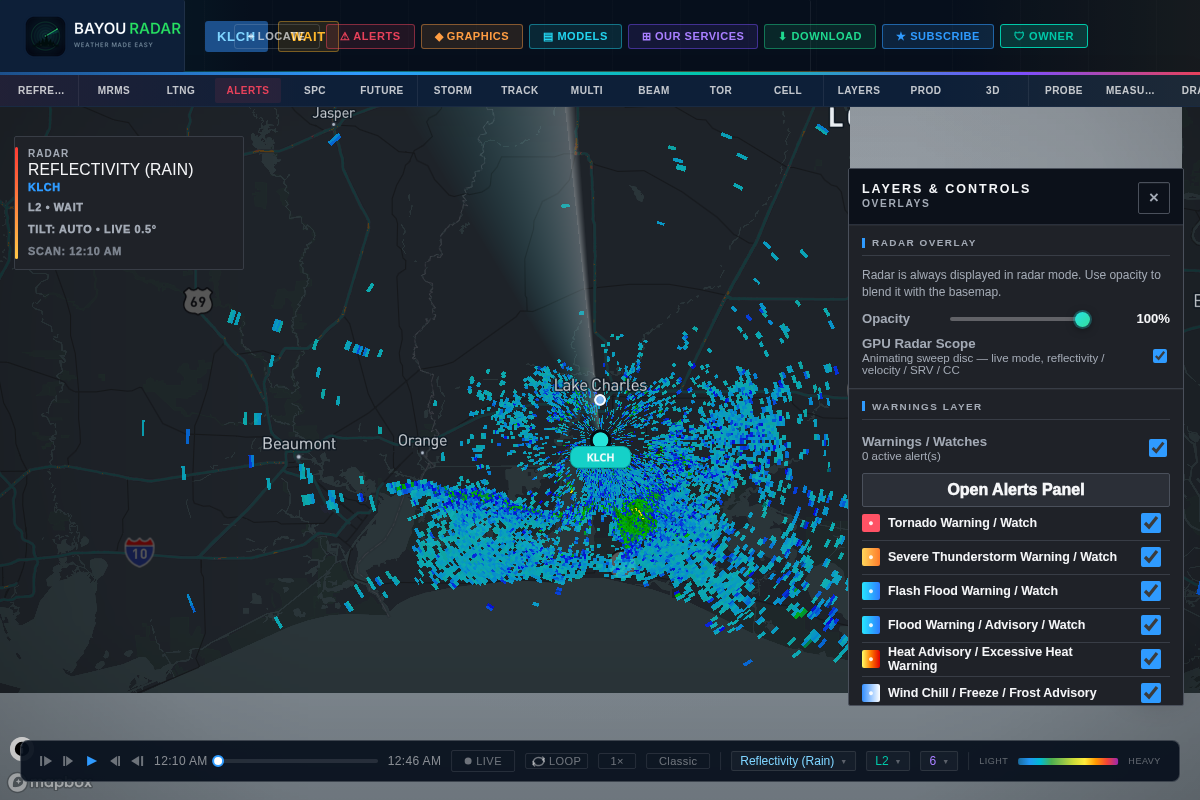Select the MRMS toolbar tool
The image size is (1200, 800).
(114, 90)
